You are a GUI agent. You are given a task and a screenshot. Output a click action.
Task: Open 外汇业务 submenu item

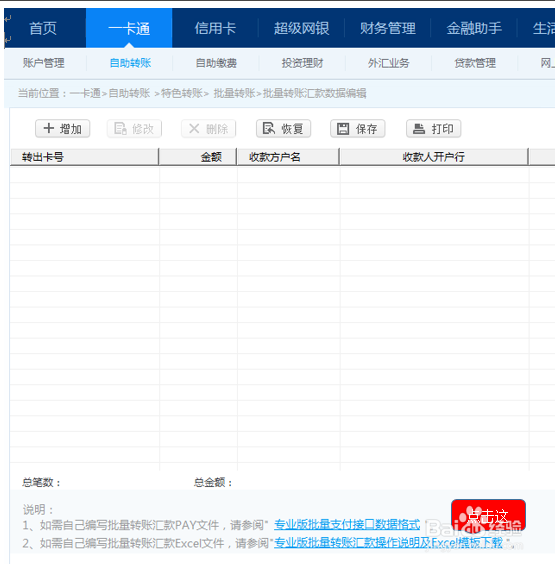388,63
